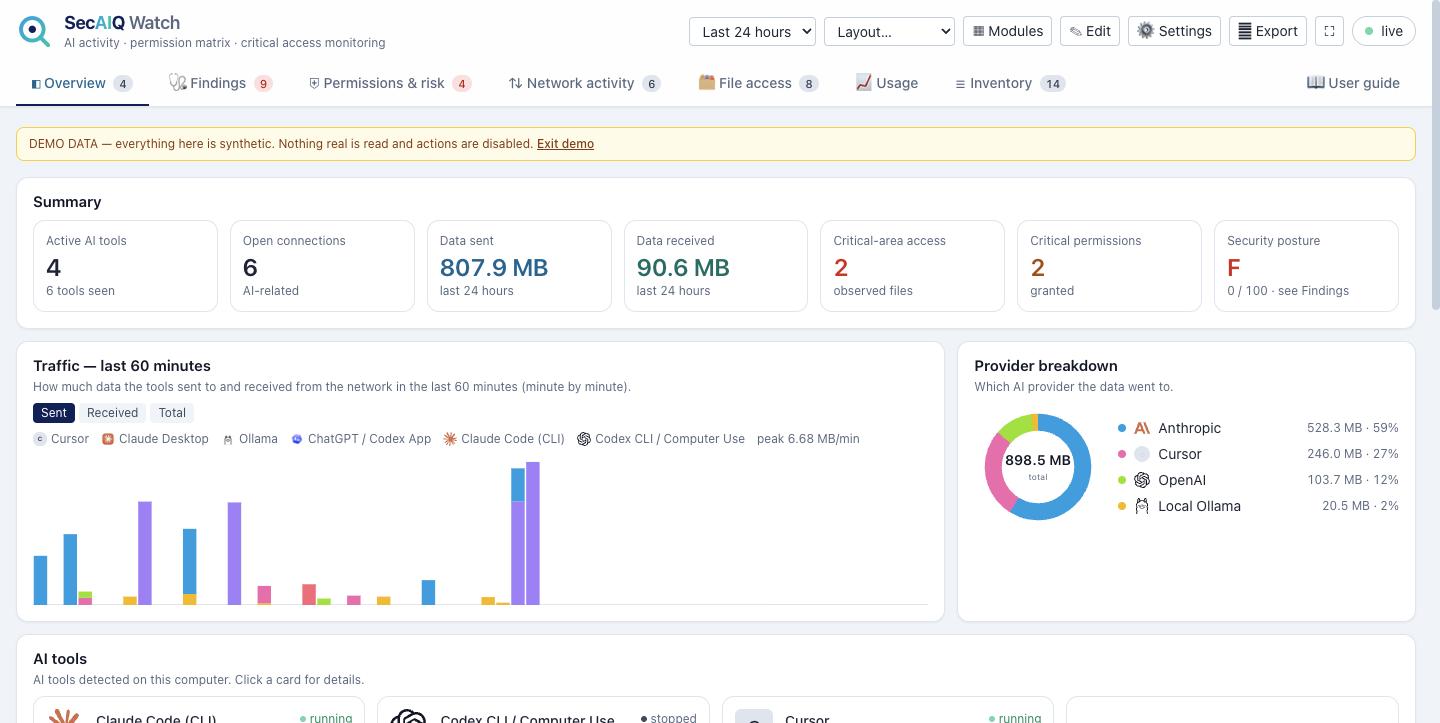Click the Inventory list icon
Viewport: 1440px width, 723px height.
click(960, 84)
